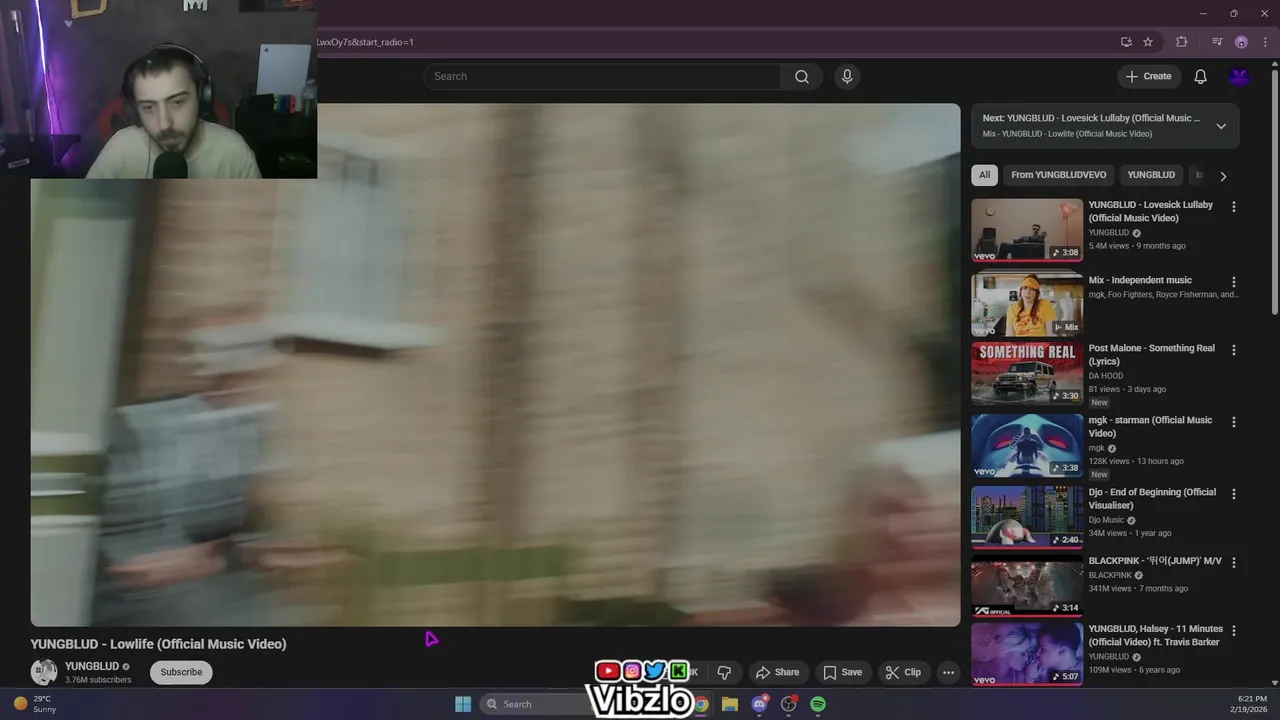Viewport: 1280px width, 720px height.
Task: Play YUNGBLUD Halsey 11 Minutes thumbnail
Action: coord(1027,655)
